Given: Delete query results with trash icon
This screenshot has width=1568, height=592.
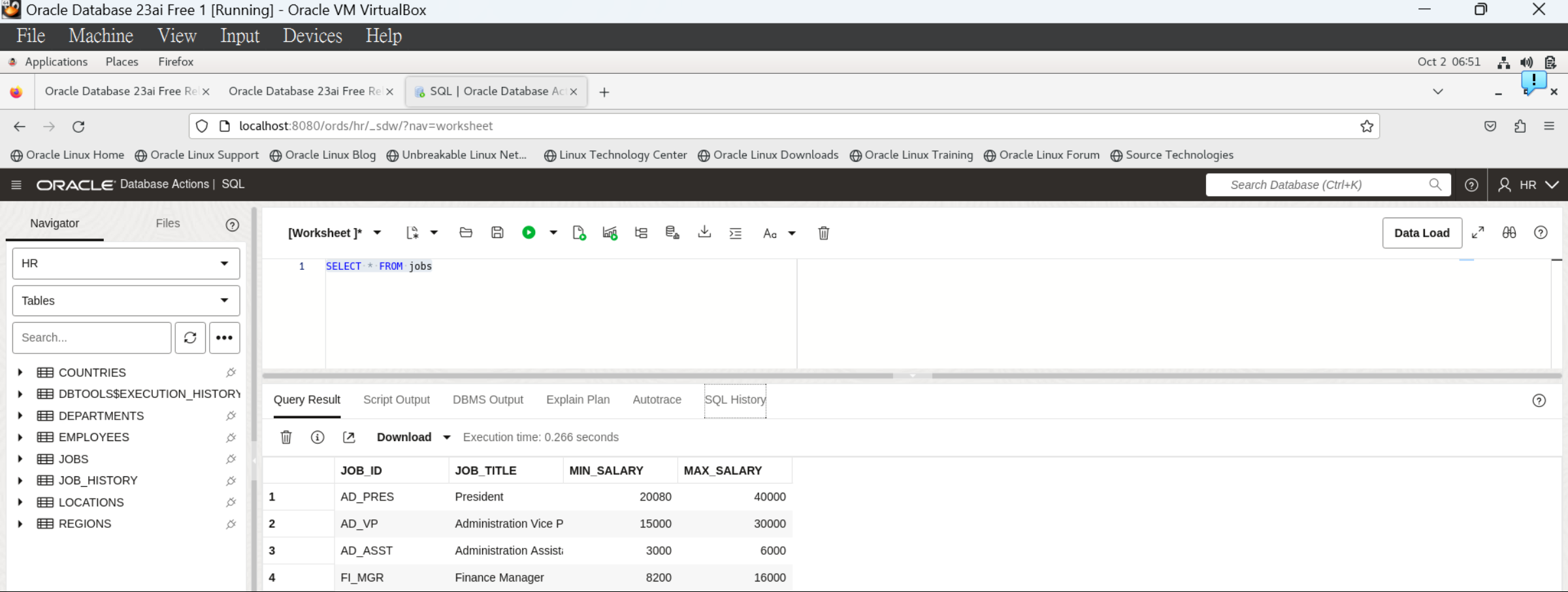Looking at the screenshot, I should pos(286,437).
